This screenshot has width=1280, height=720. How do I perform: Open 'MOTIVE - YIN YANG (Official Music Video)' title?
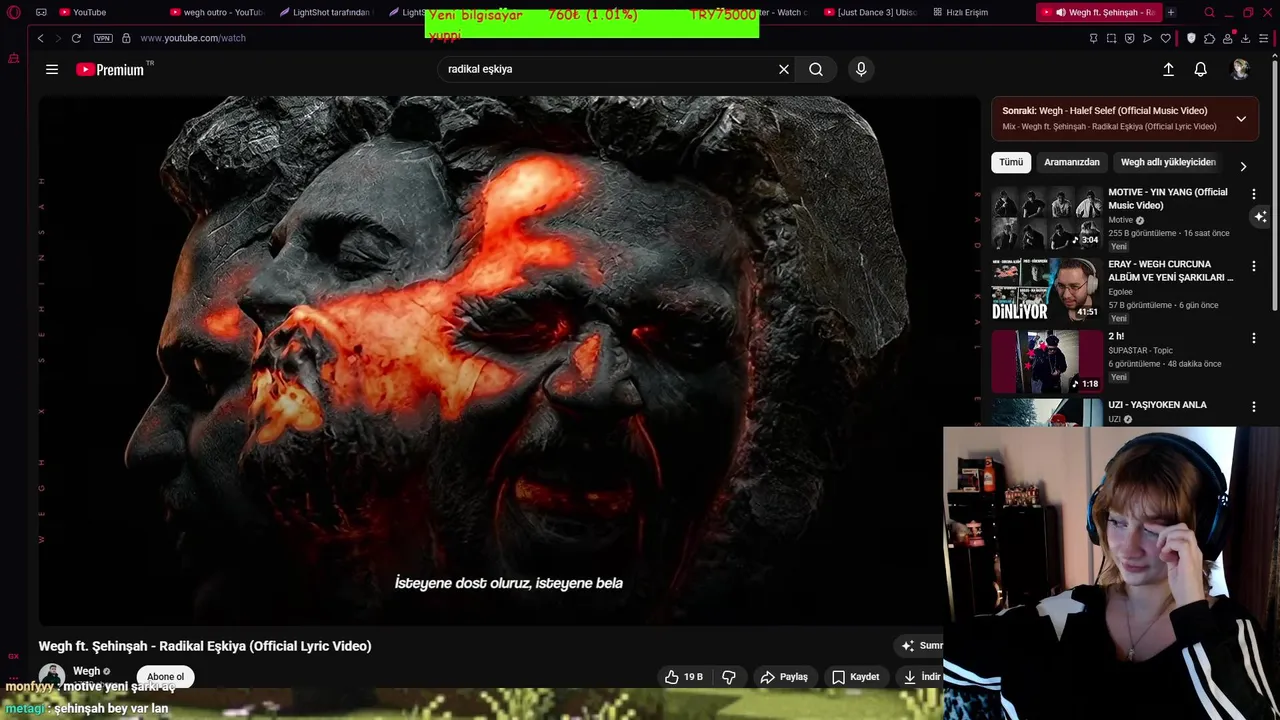[x=1168, y=198]
